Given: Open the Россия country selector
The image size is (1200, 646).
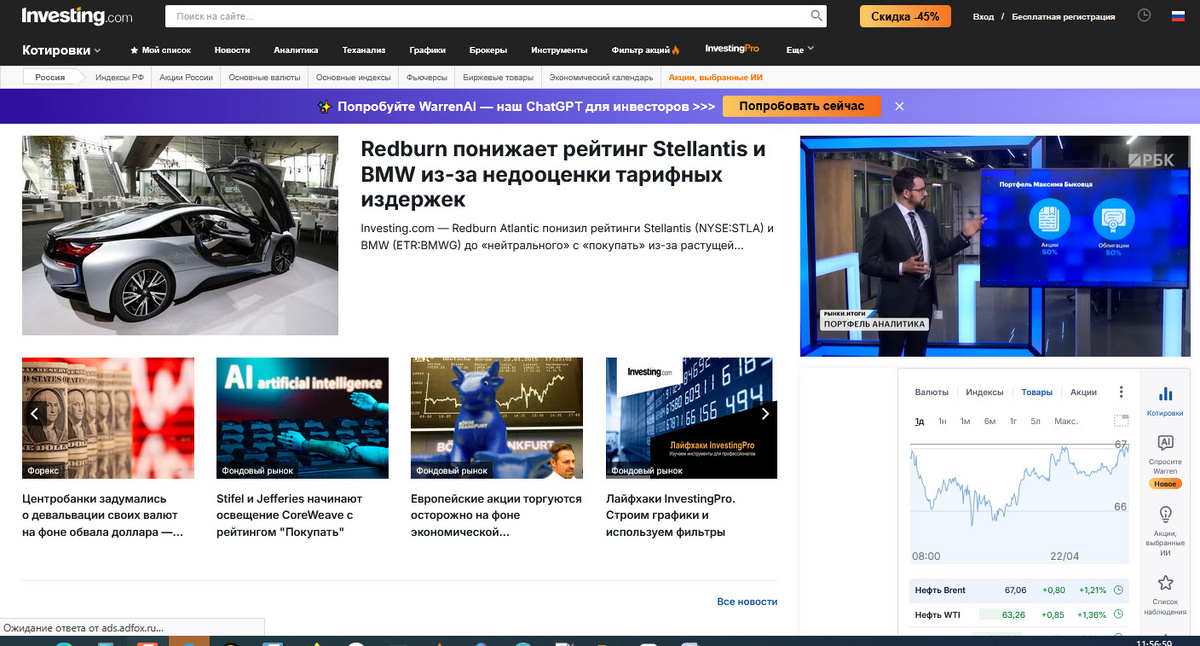Looking at the screenshot, I should tap(51, 77).
